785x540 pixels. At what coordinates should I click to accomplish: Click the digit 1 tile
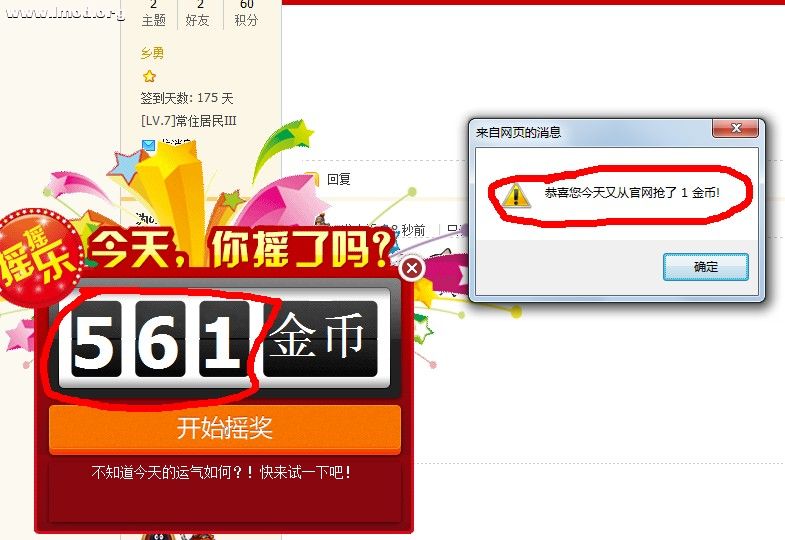tap(224, 339)
